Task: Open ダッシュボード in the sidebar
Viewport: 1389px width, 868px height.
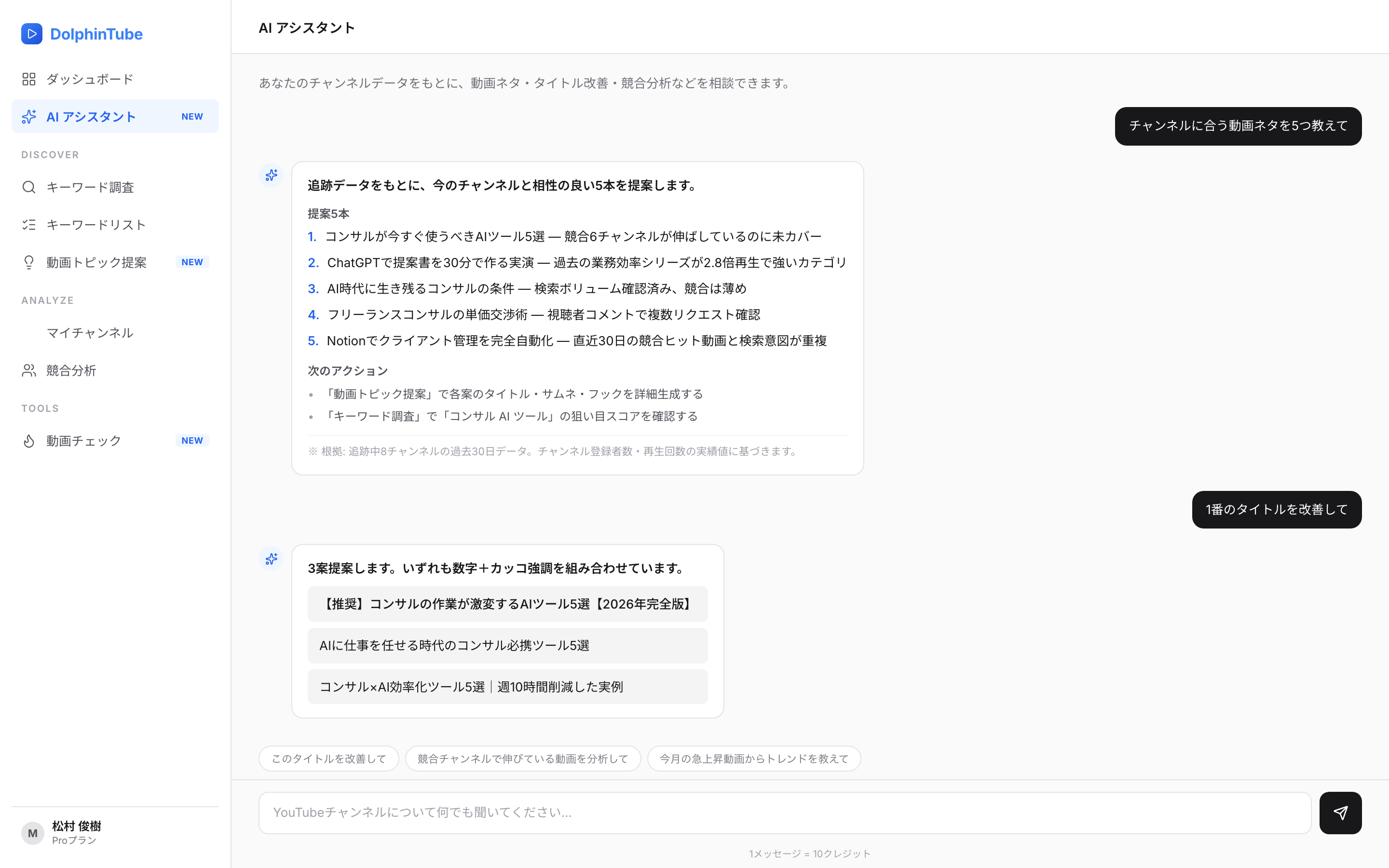Action: point(115,79)
